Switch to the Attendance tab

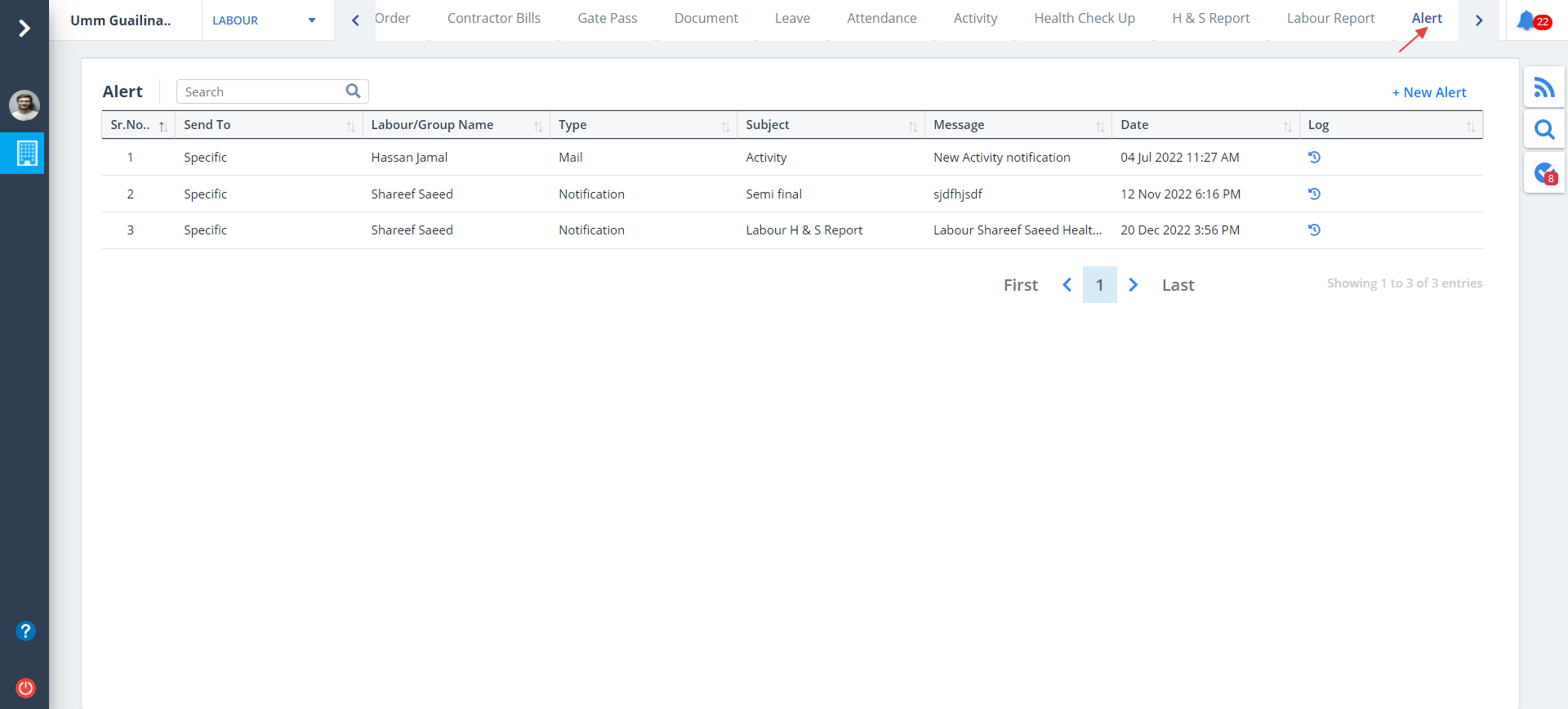pyautogui.click(x=881, y=18)
